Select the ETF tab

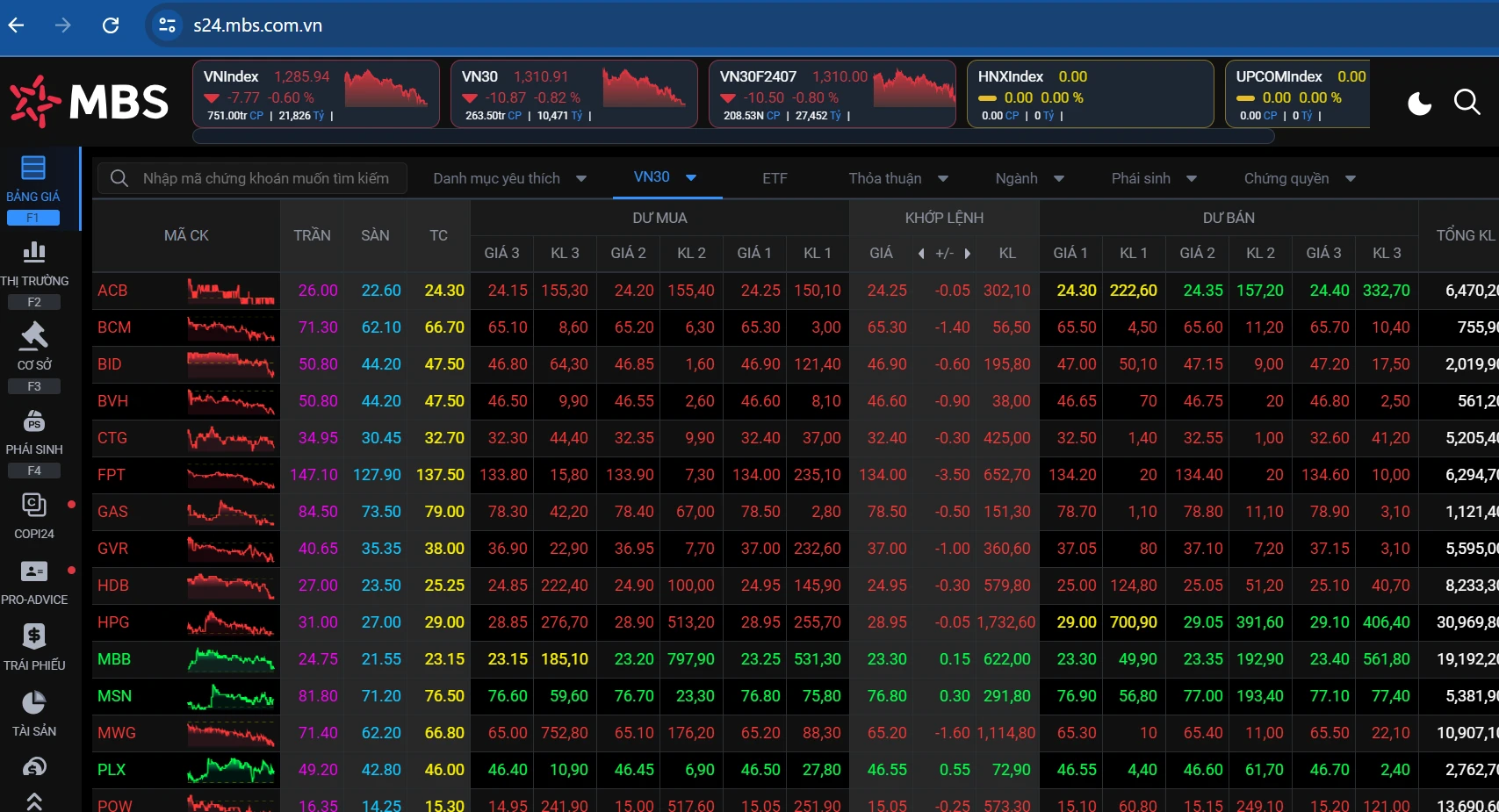[775, 179]
